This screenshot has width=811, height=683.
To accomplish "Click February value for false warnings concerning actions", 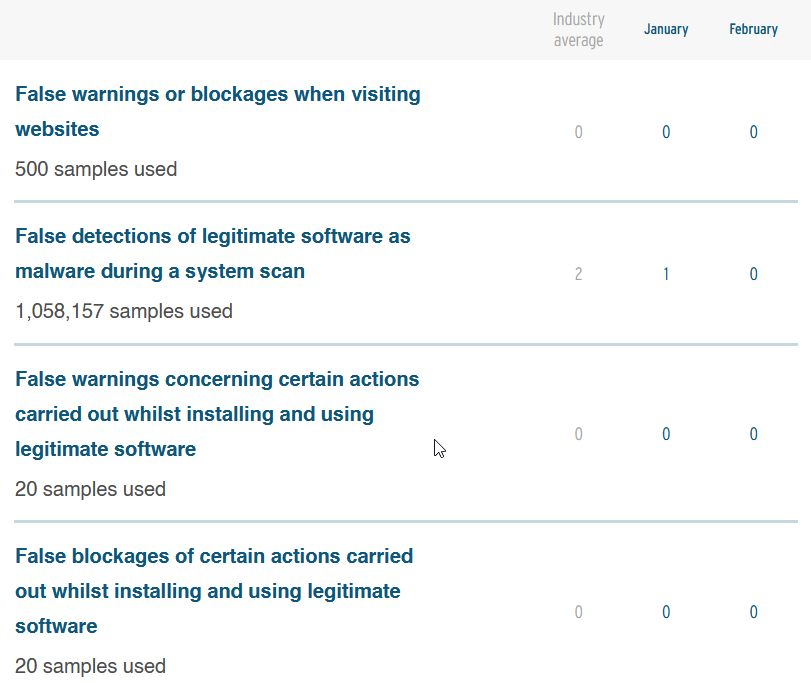I will coord(754,434).
